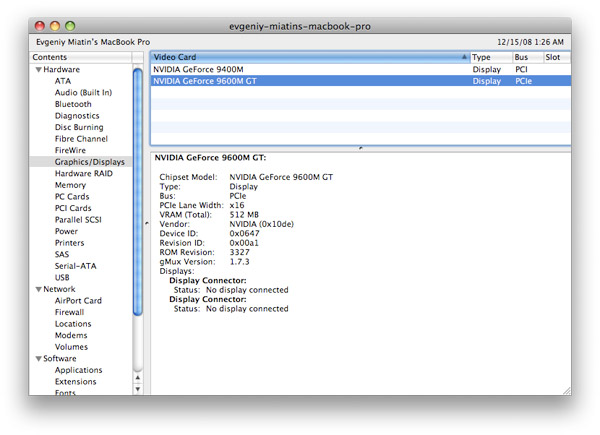600x435 pixels.
Task: Collapse the Network category triangle
Action: (38, 289)
